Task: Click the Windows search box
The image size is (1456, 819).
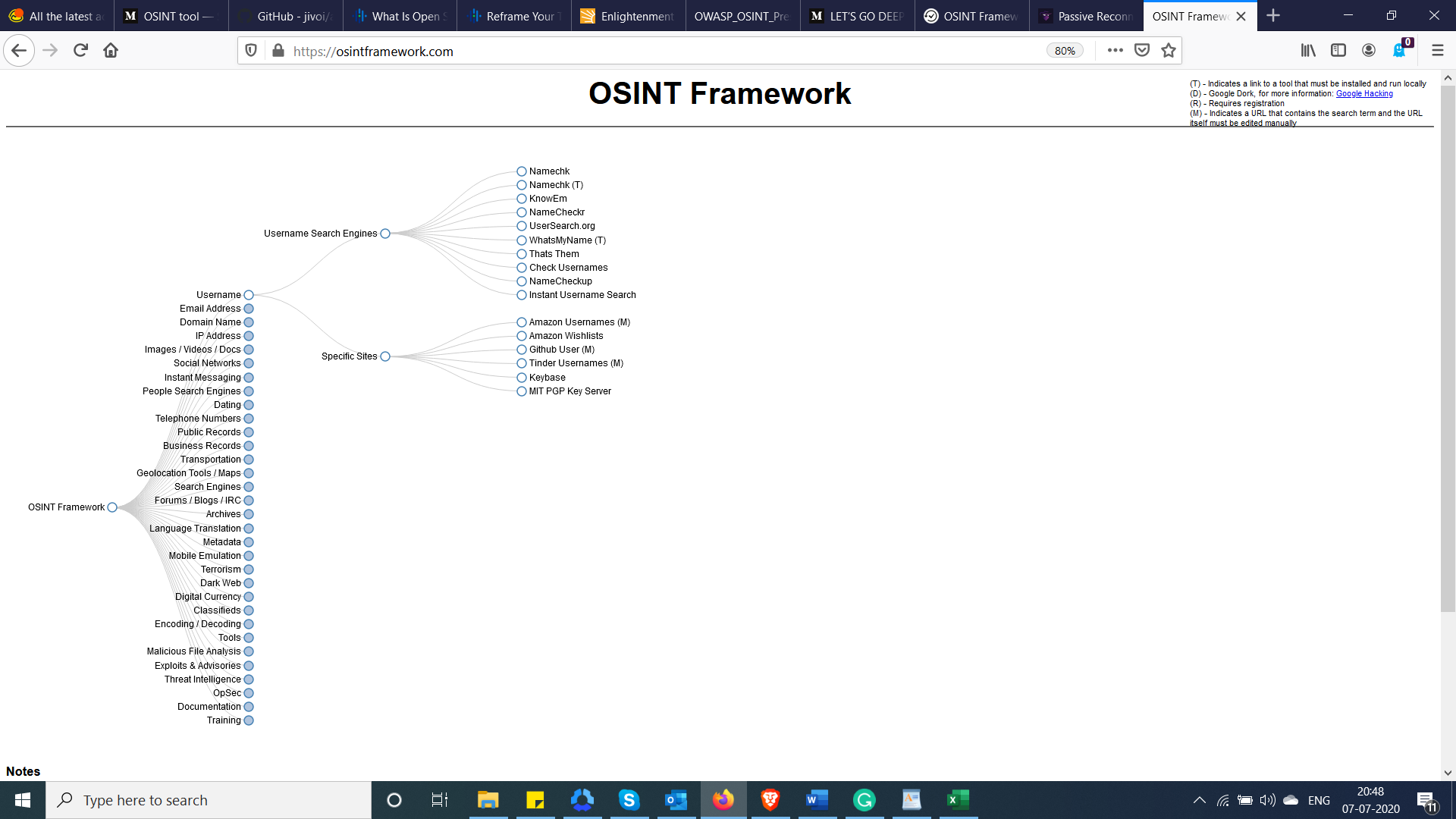Action: (x=209, y=800)
